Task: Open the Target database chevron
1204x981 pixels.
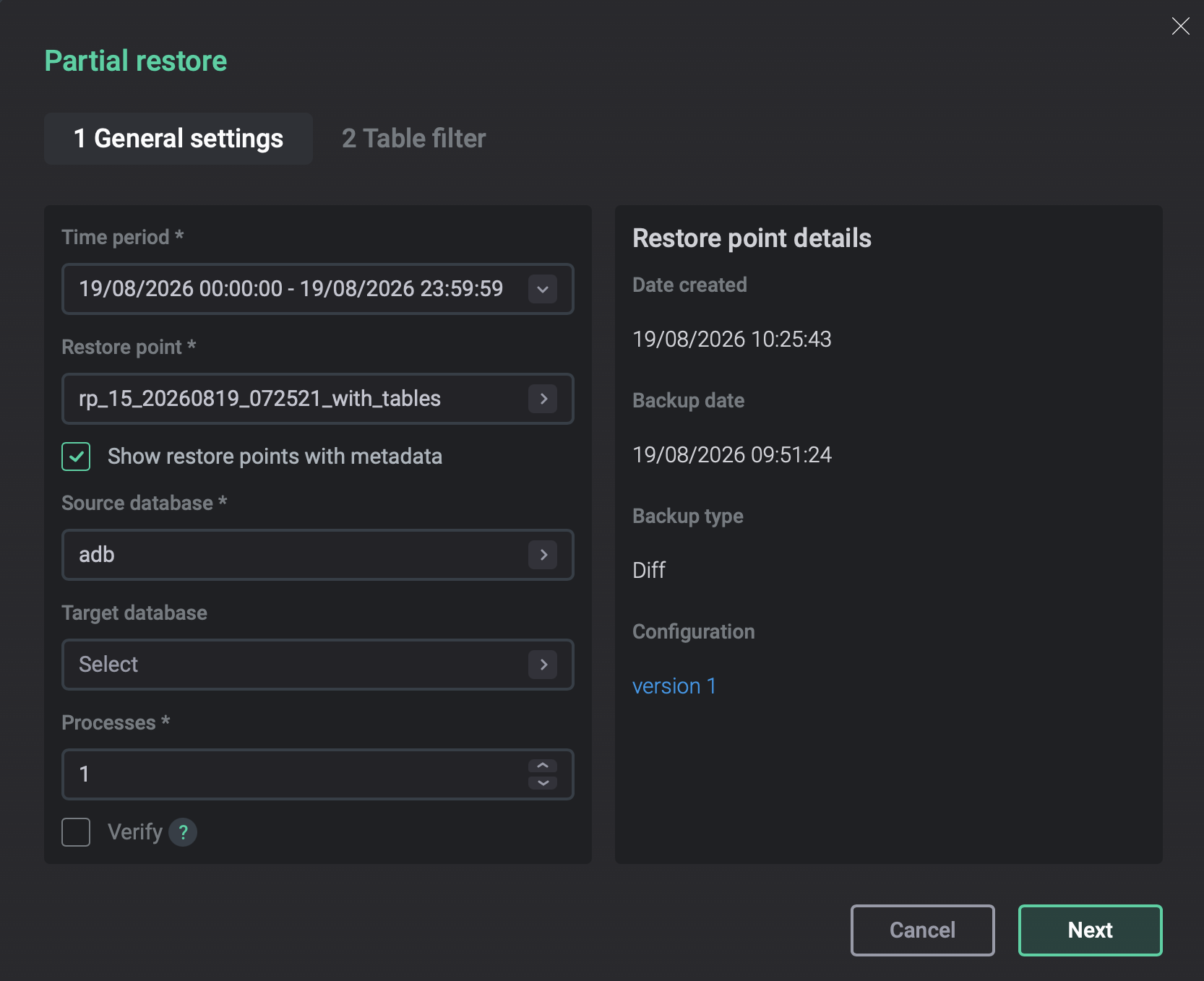Action: click(x=543, y=665)
